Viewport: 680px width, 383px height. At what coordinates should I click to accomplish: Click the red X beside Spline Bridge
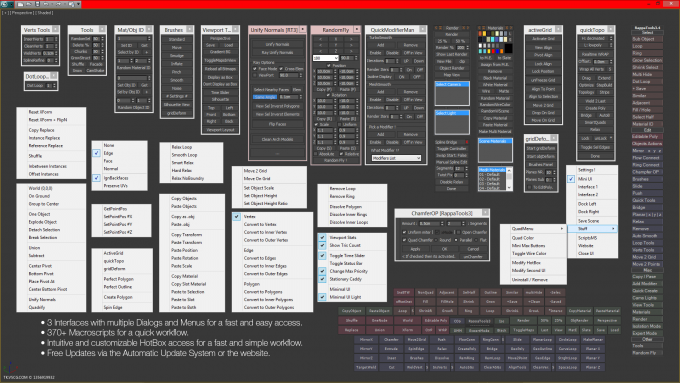467,142
